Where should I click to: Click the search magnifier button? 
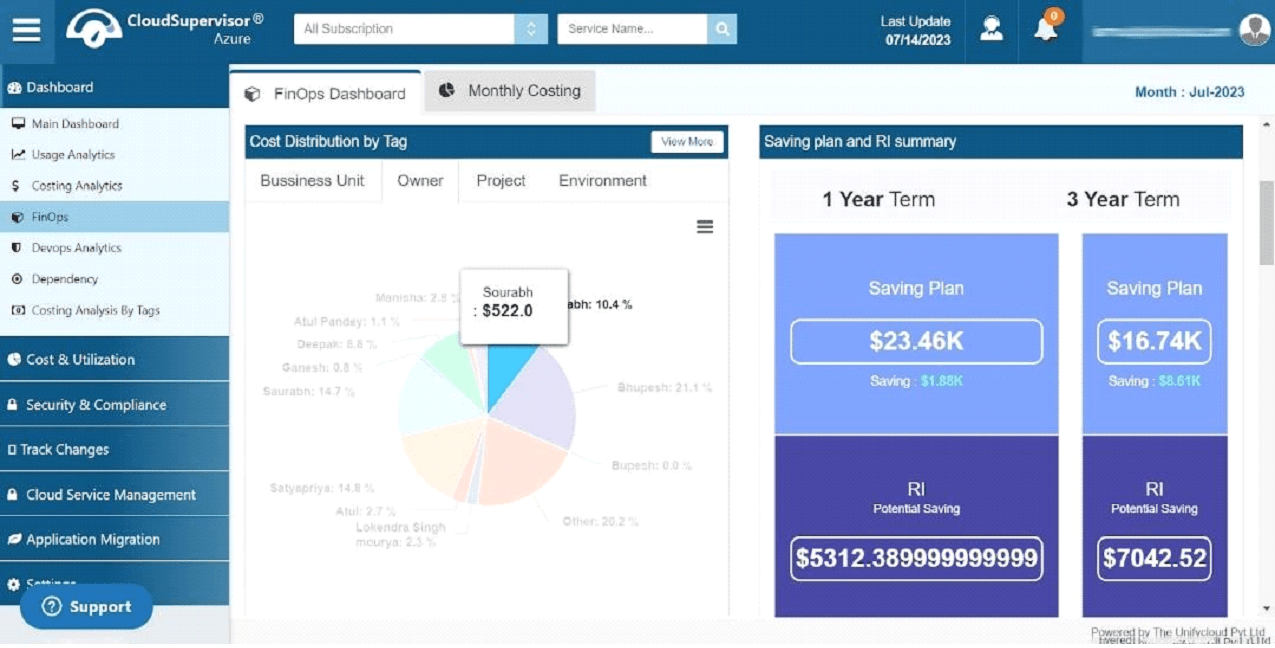[x=721, y=29]
